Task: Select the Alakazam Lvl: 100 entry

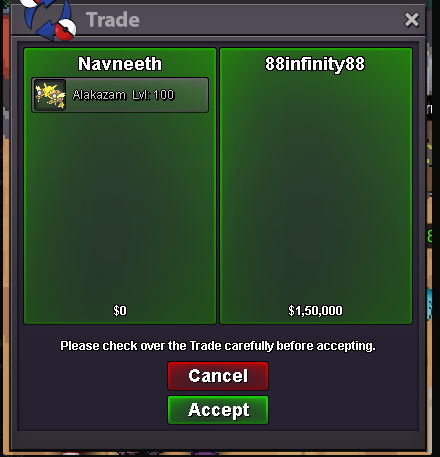Action: pyautogui.click(x=120, y=95)
